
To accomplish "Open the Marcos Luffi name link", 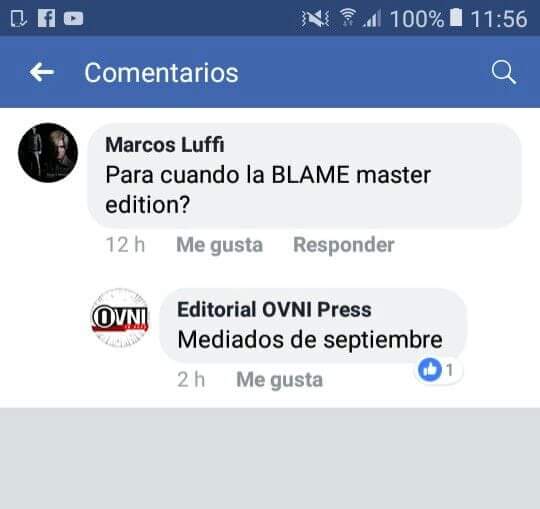I will [165, 145].
